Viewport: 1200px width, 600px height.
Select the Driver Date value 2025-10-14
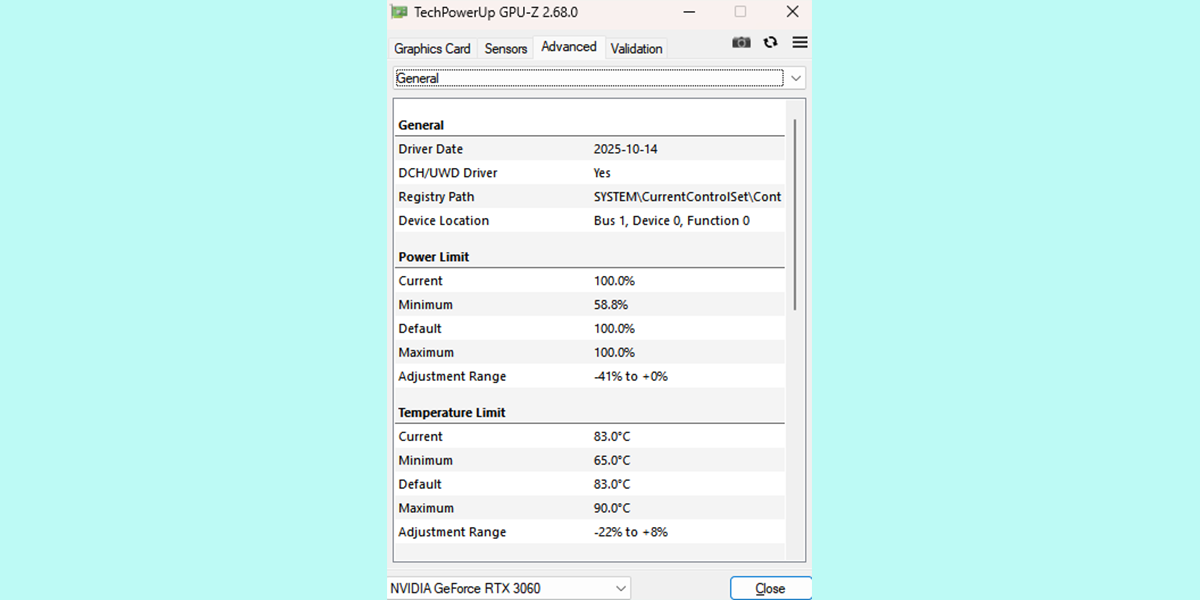pos(625,149)
